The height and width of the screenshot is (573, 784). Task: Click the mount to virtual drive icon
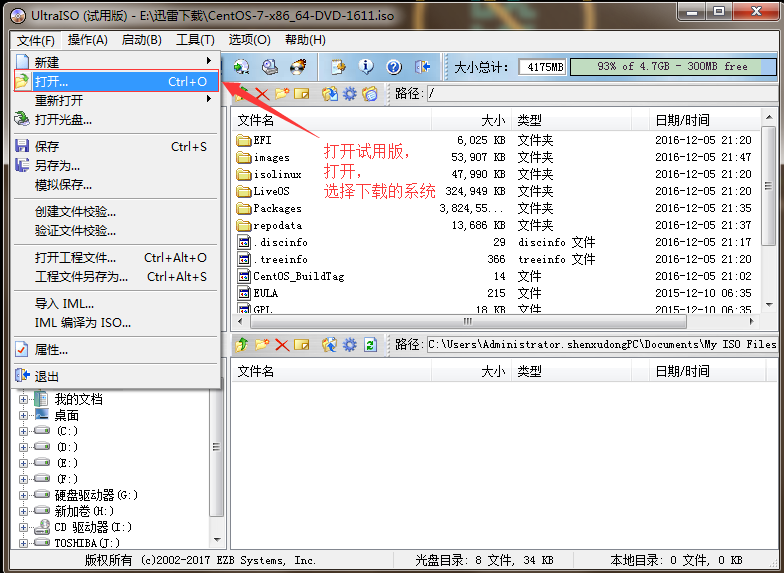pos(270,66)
